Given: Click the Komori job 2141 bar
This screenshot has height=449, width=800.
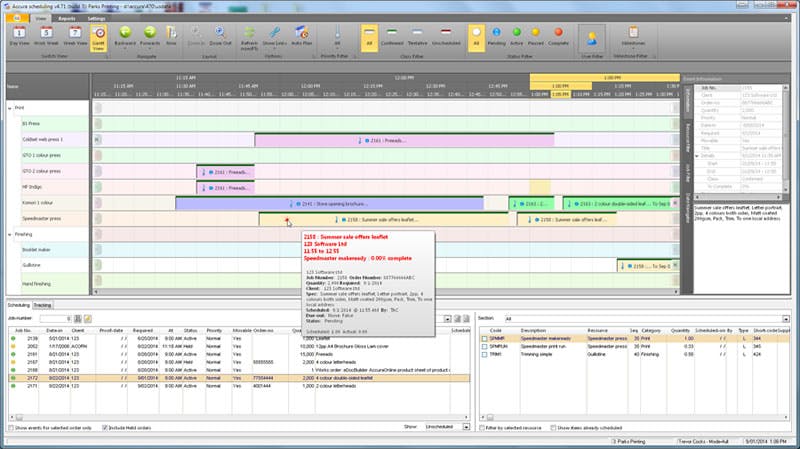Looking at the screenshot, I should pyautogui.click(x=330, y=204).
